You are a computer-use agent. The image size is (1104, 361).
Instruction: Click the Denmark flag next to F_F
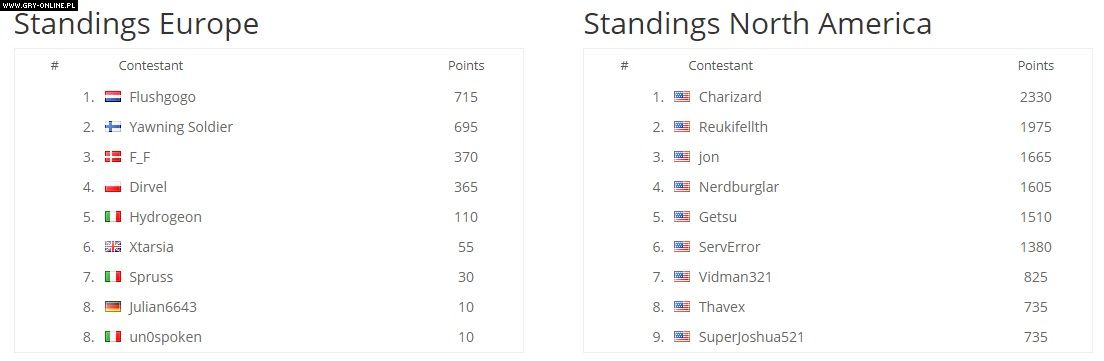point(113,157)
